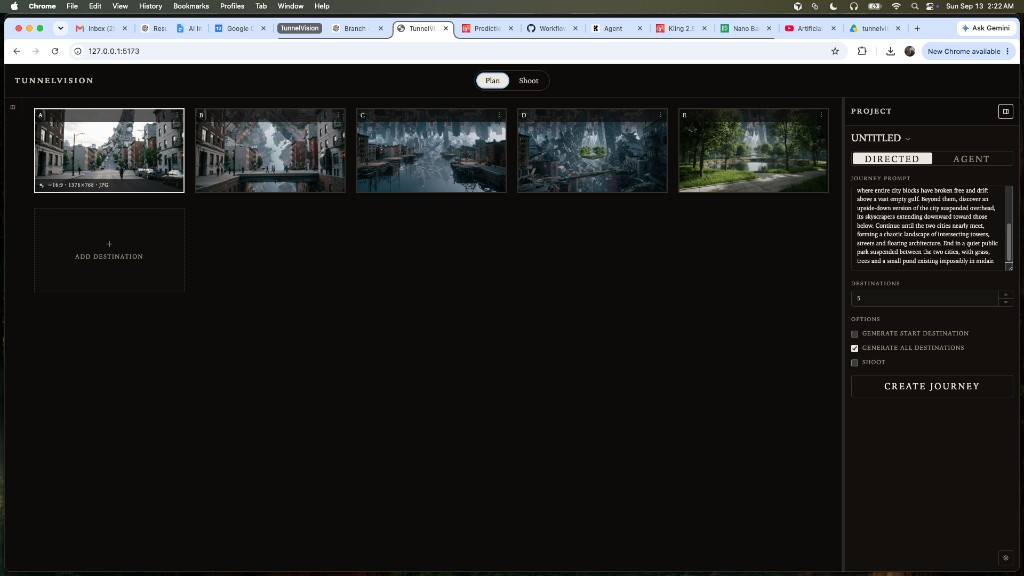Increase the destinations count

click(x=1006, y=295)
